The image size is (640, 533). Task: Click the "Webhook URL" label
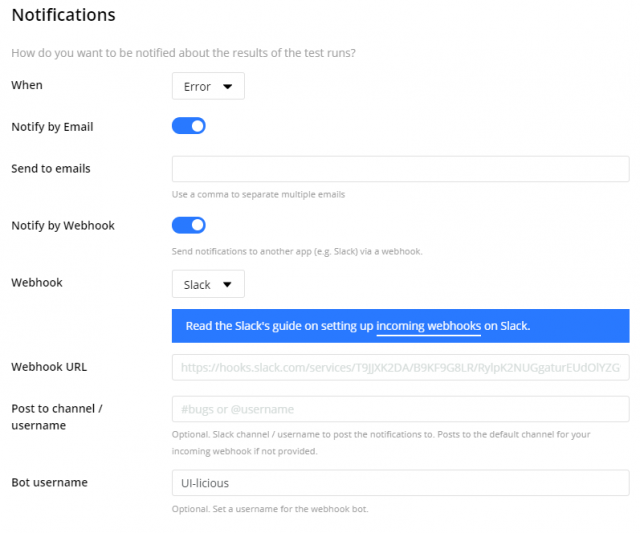[x=49, y=366]
